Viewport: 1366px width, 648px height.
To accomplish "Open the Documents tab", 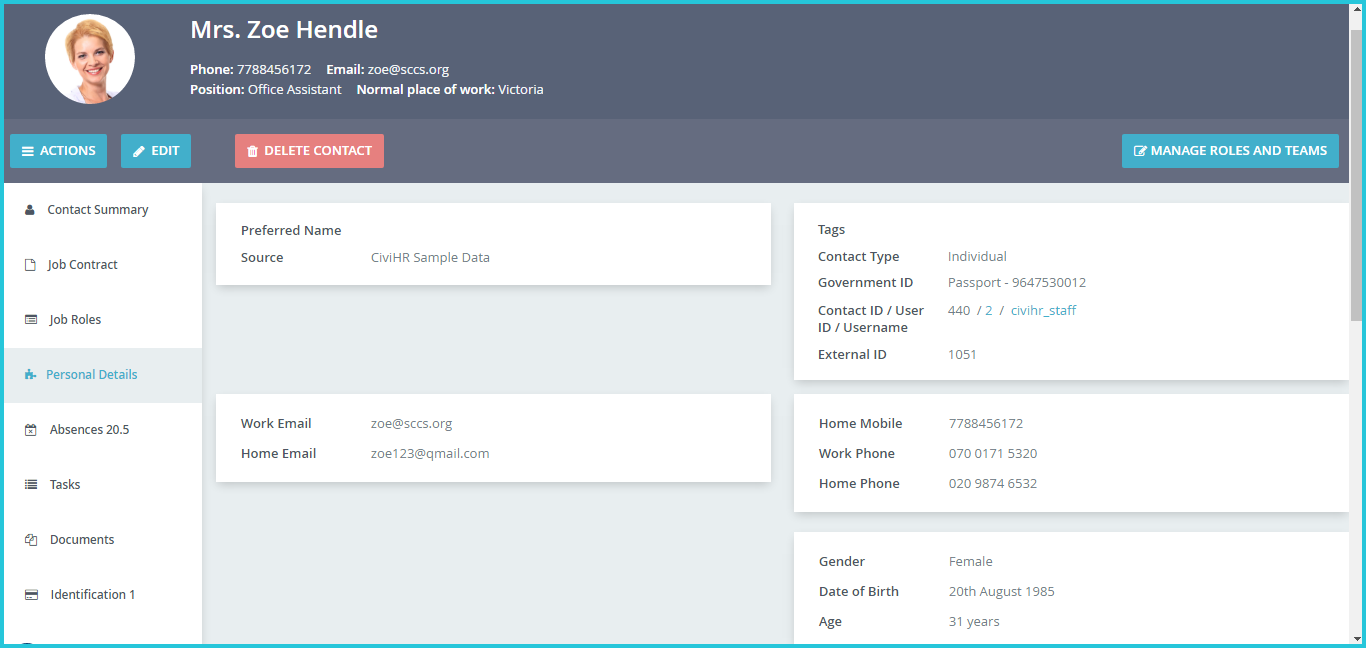I will pyautogui.click(x=103, y=540).
